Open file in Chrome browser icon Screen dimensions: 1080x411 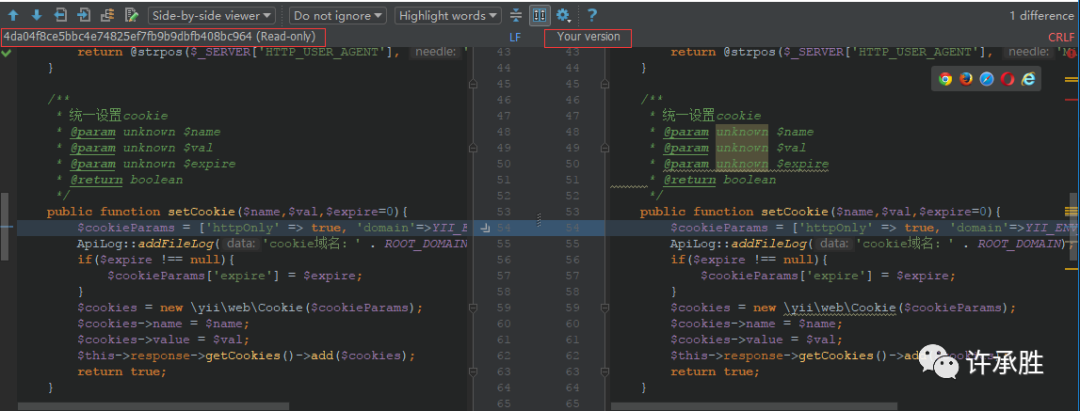[x=945, y=79]
